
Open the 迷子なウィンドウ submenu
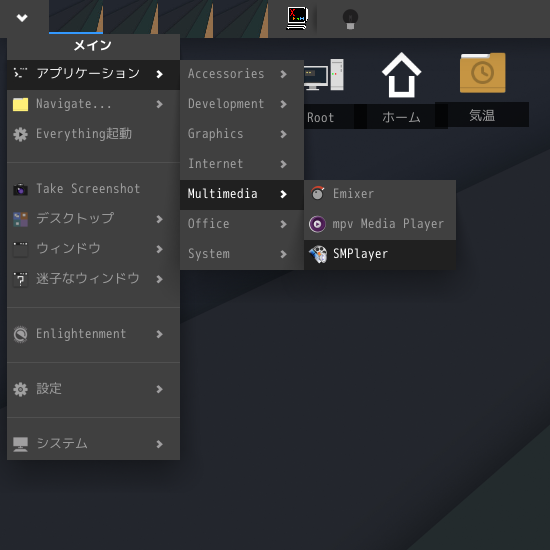tap(93, 279)
